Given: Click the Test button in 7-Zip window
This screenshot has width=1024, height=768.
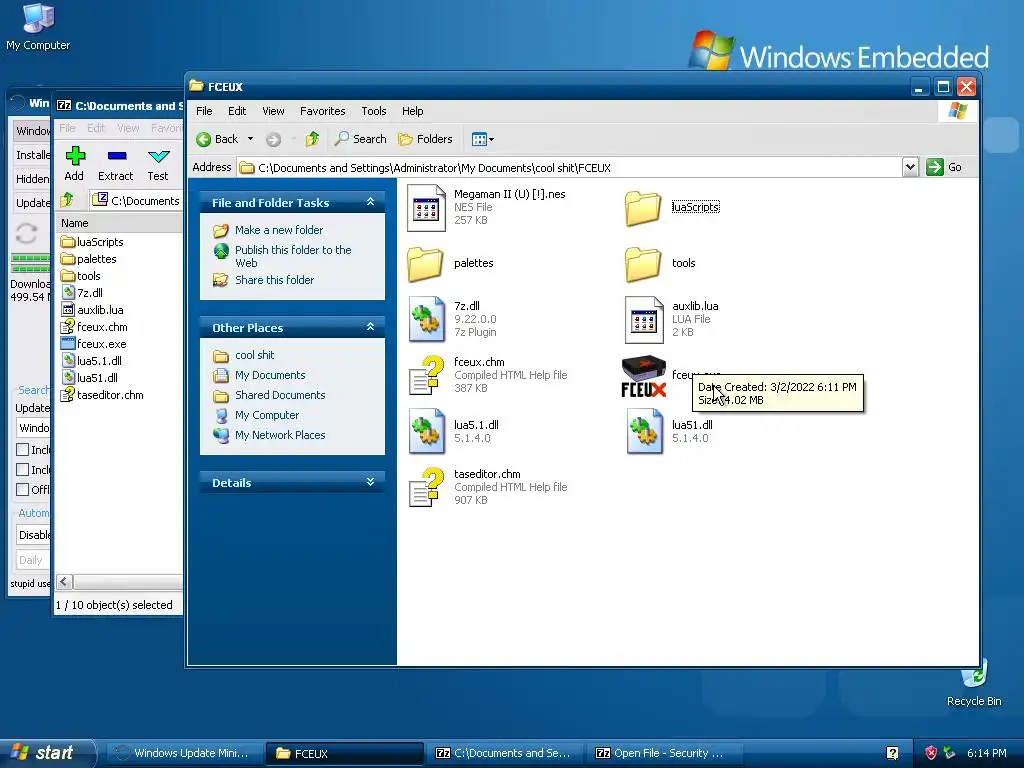Looking at the screenshot, I should tap(158, 163).
